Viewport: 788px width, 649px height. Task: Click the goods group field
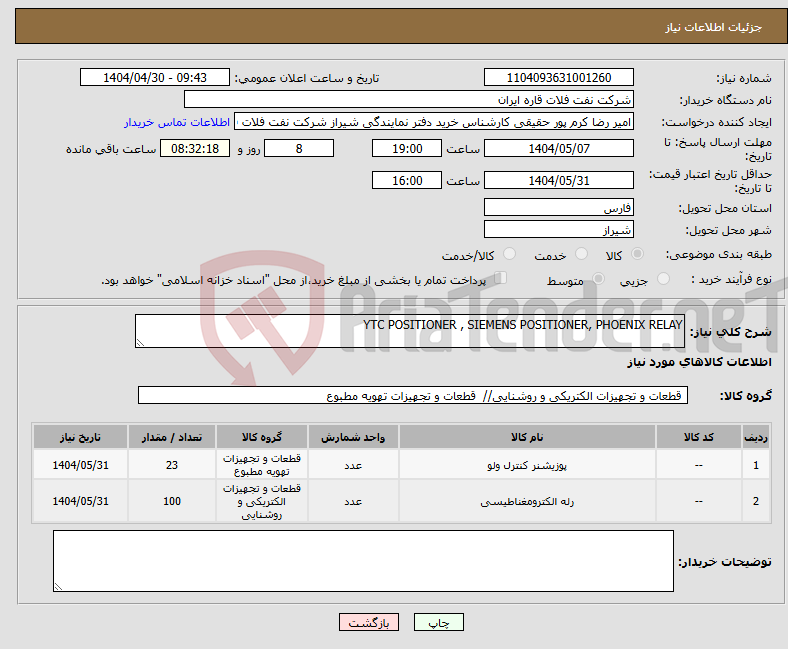click(413, 395)
